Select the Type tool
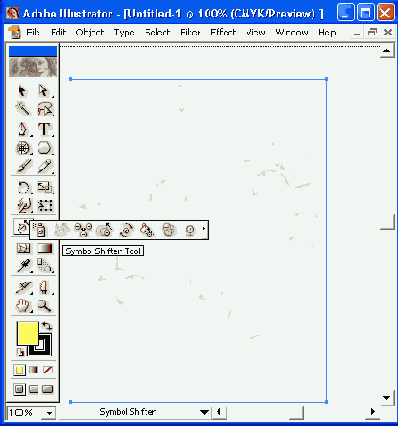 (44, 129)
